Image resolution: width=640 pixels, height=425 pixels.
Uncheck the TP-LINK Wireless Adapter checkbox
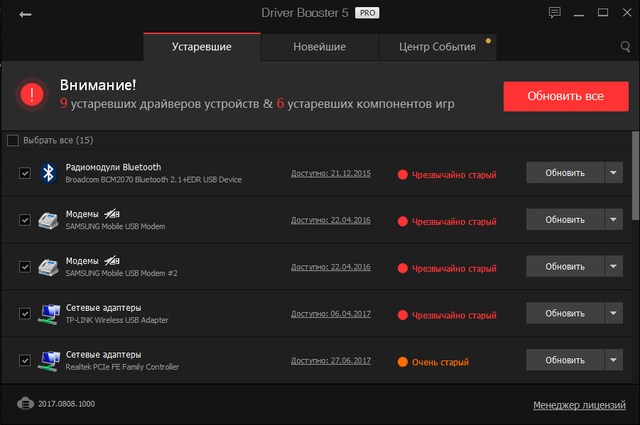[24, 314]
